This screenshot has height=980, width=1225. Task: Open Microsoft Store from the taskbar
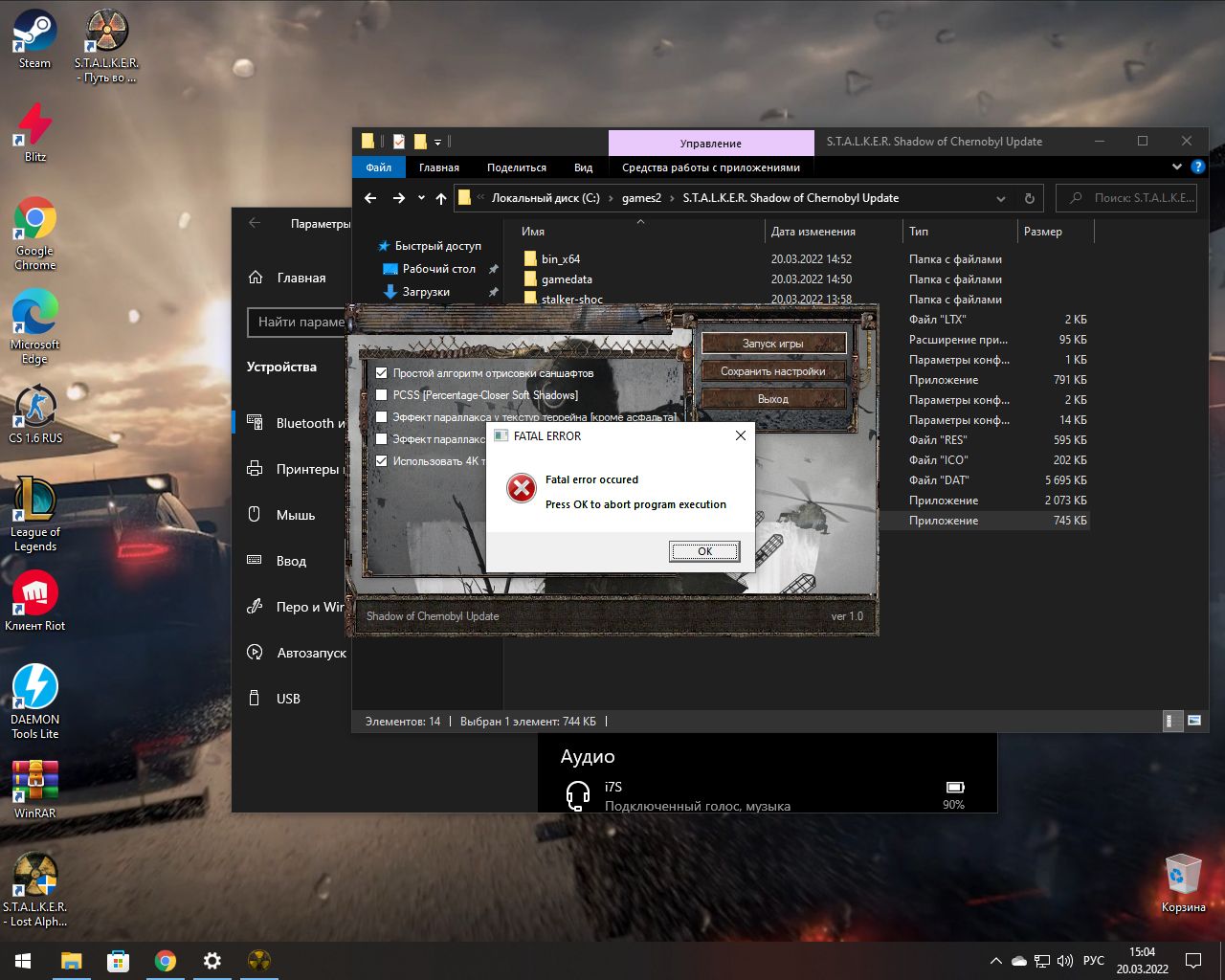point(118,960)
